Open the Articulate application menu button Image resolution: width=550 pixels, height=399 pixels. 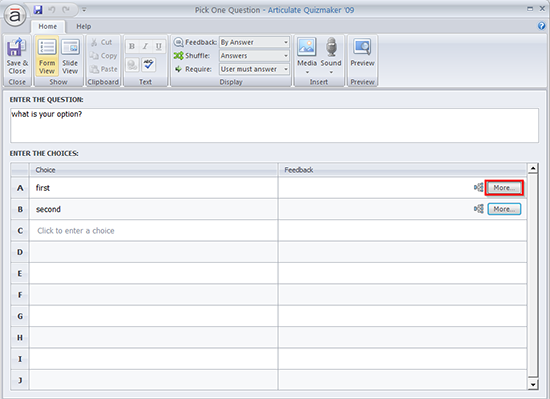click(x=15, y=15)
